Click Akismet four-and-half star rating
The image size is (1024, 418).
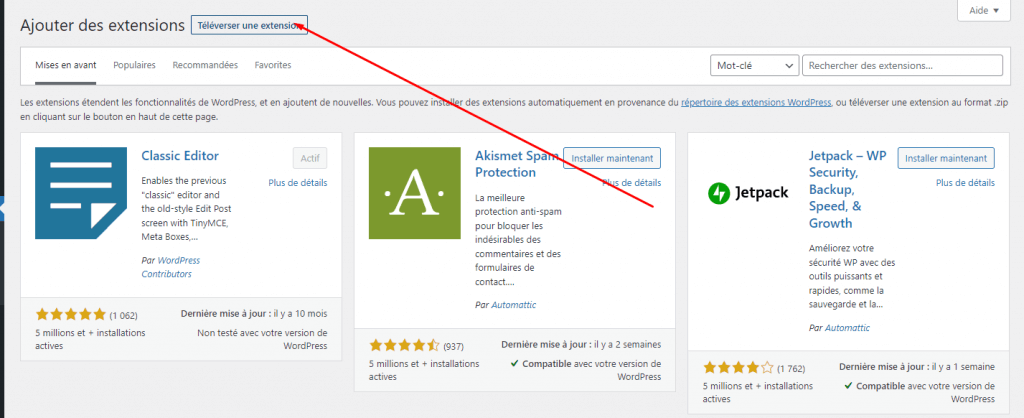tap(405, 345)
